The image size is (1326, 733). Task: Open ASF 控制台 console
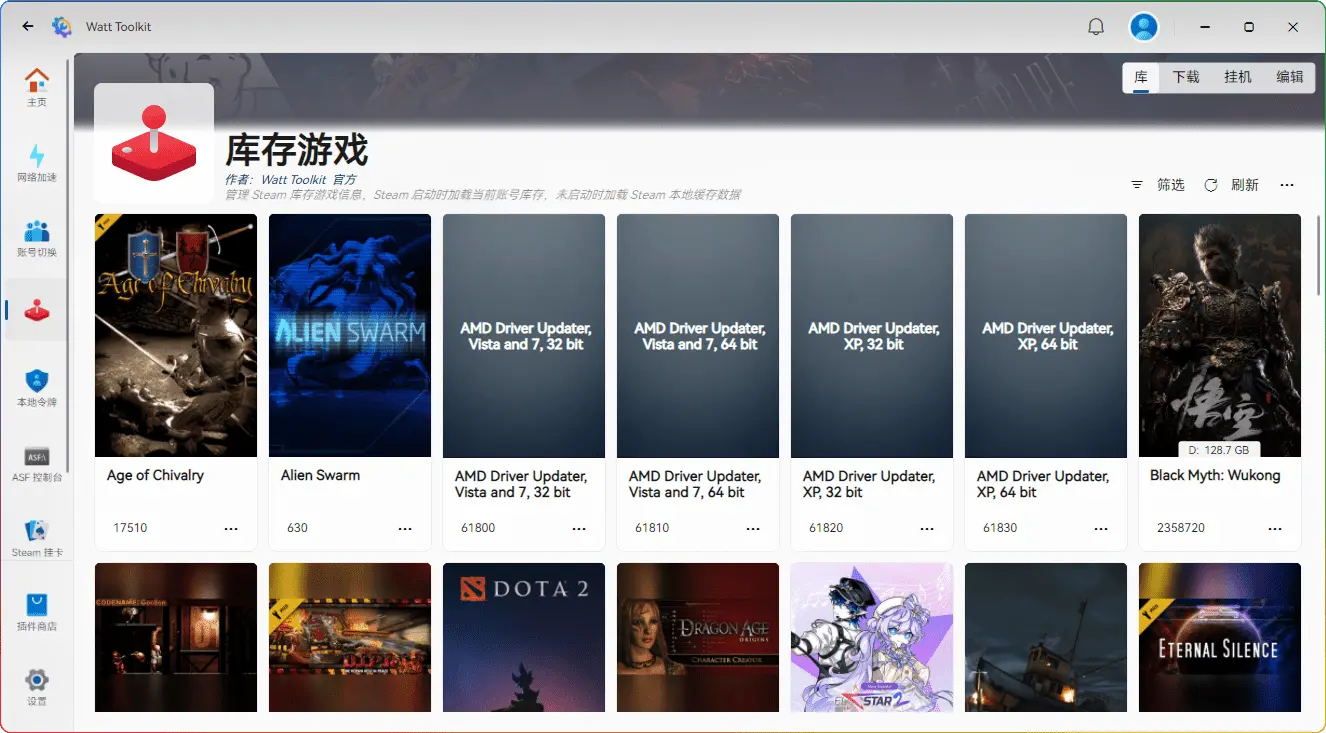(37, 463)
